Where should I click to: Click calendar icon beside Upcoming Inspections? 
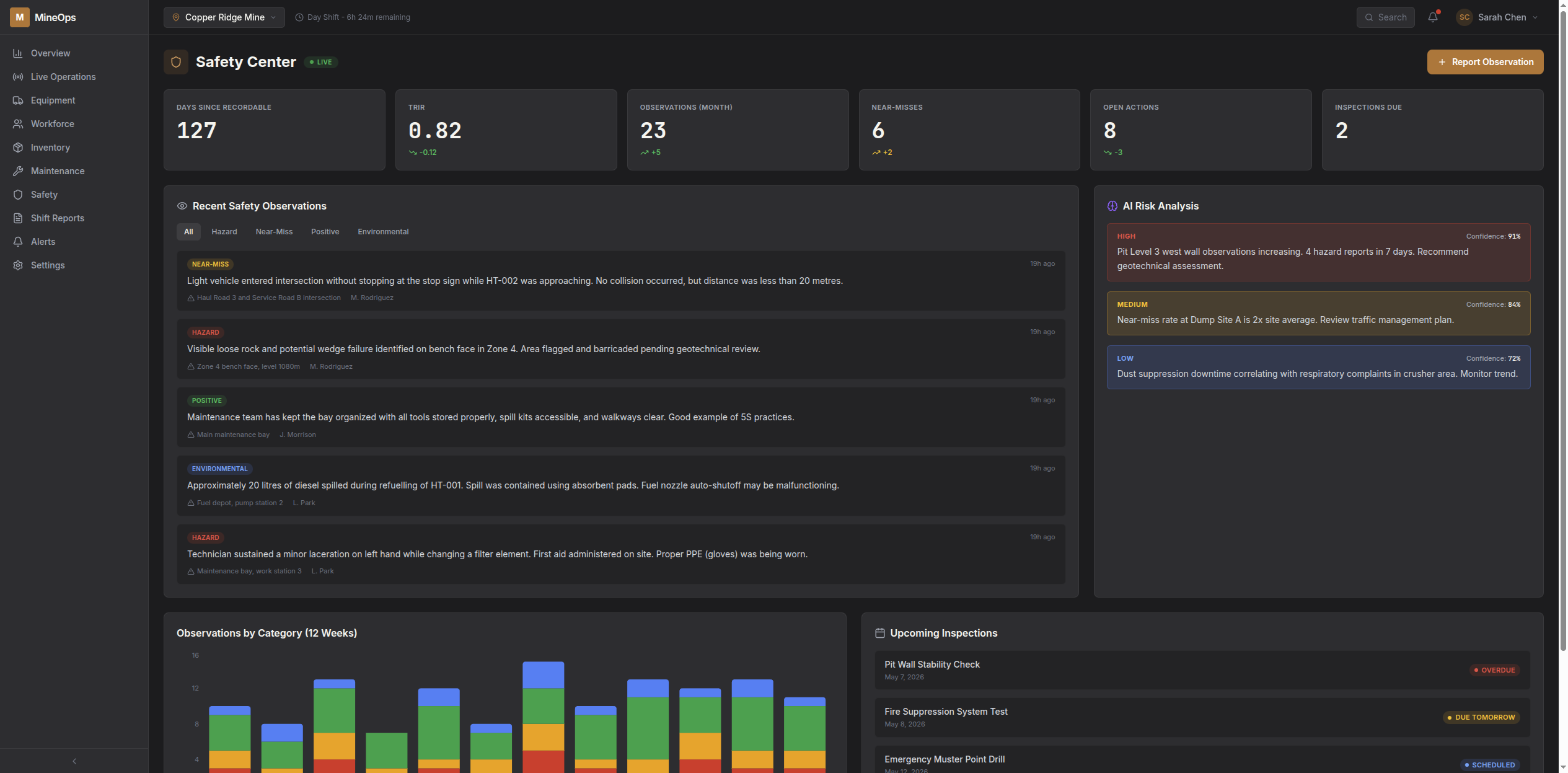pos(880,633)
